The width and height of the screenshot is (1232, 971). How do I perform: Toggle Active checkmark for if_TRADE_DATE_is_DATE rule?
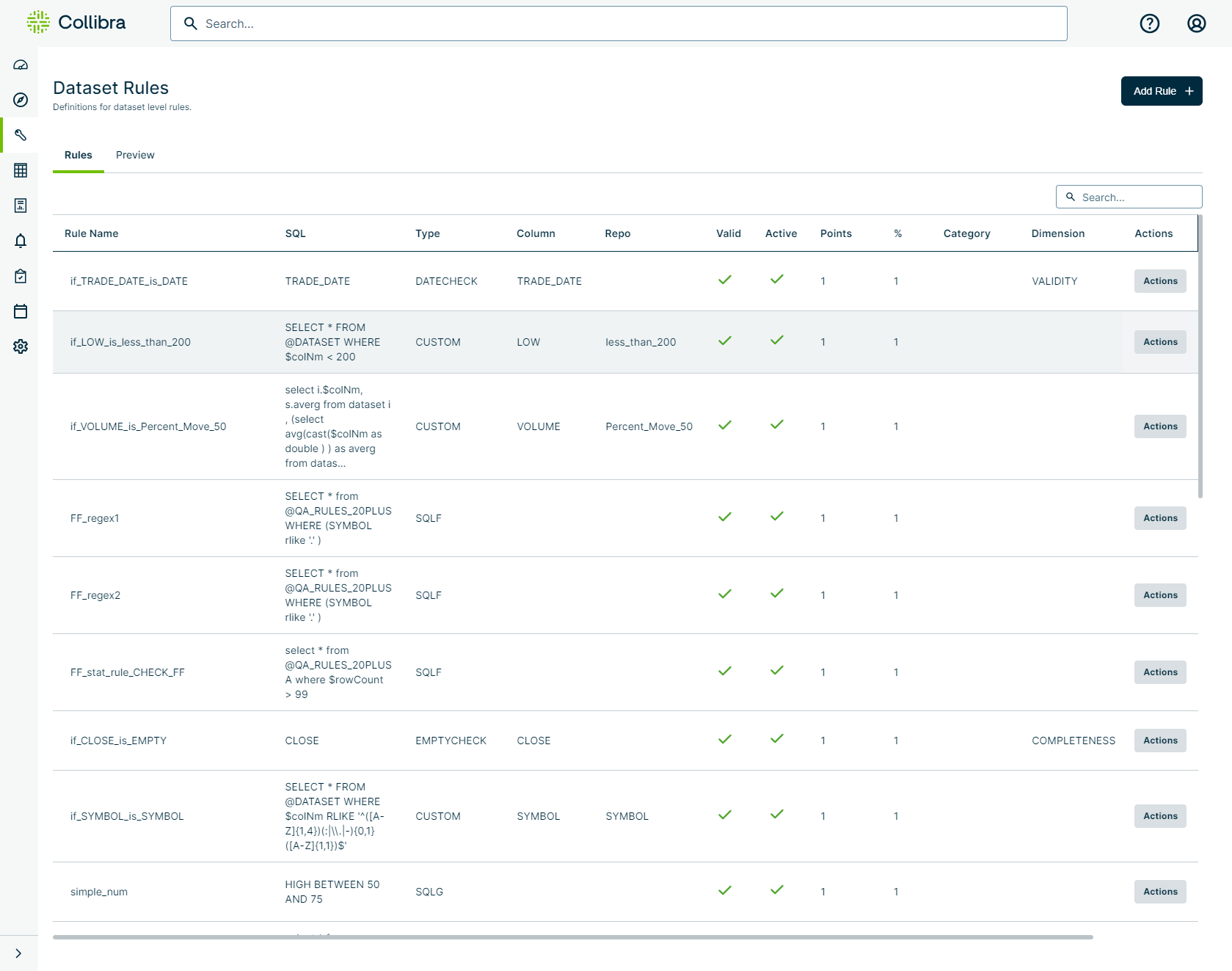point(776,280)
